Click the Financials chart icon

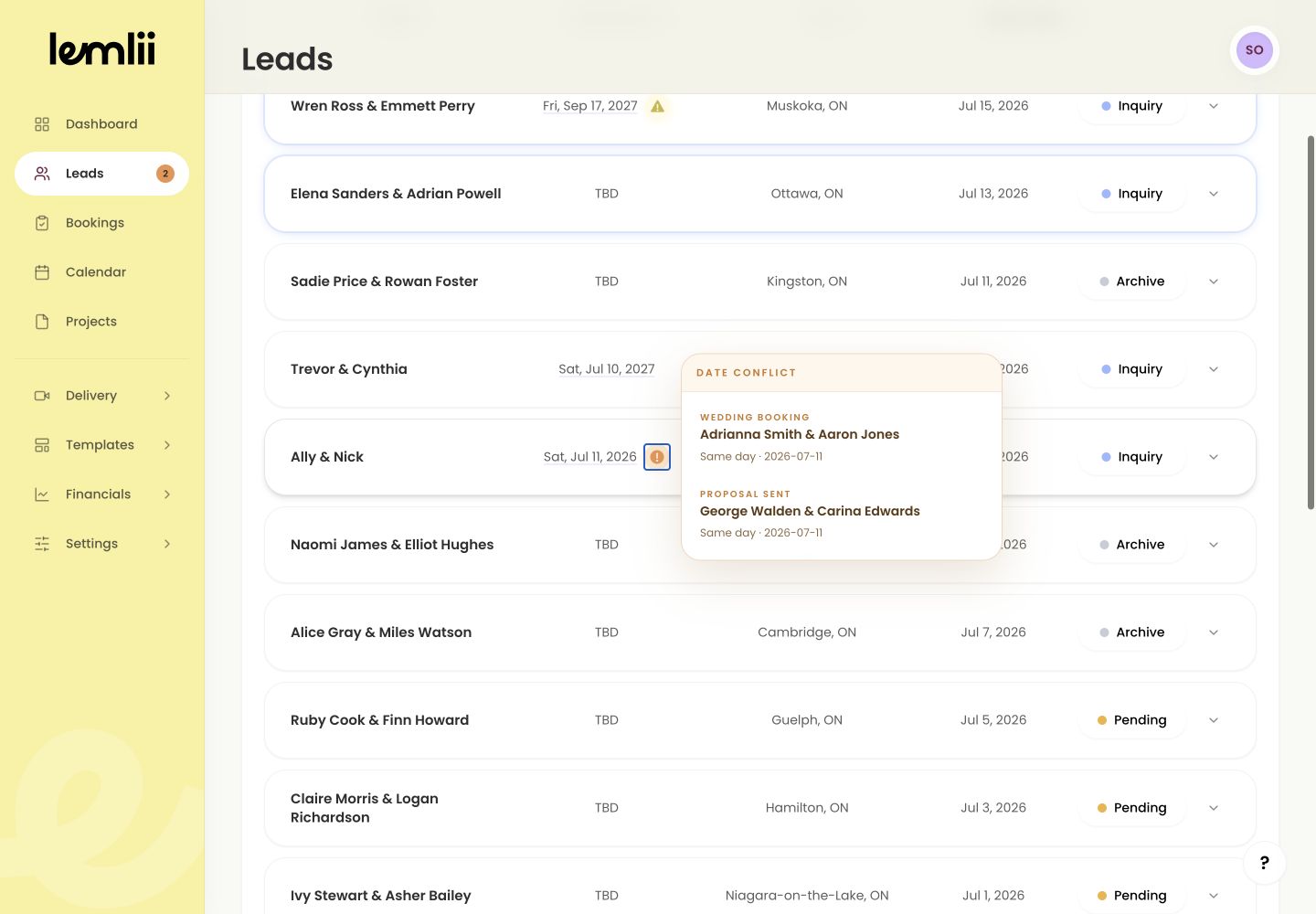click(x=42, y=494)
